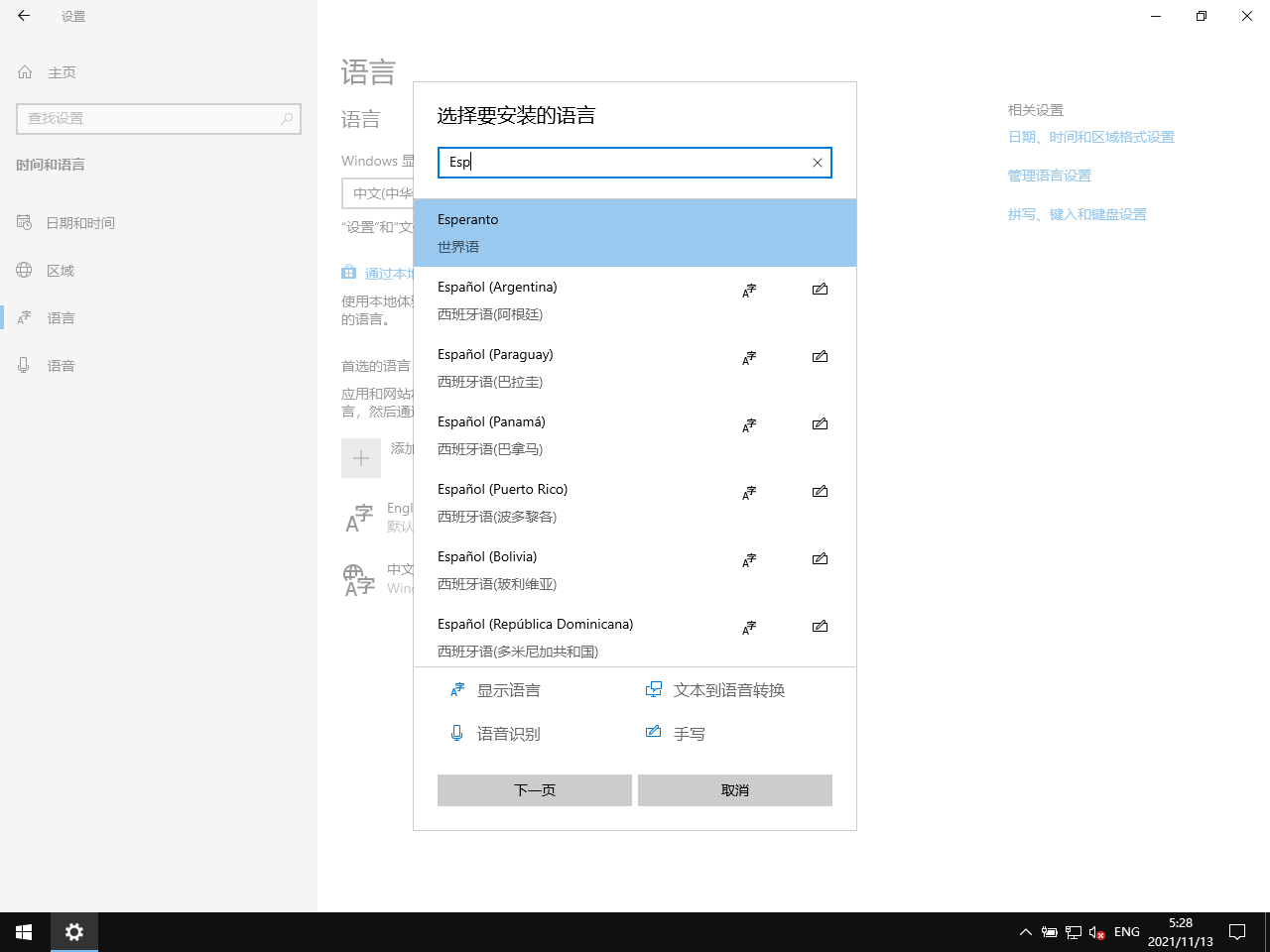Click the handwriting icon for Español (Bolivia)
The width and height of the screenshot is (1270, 952).
(x=820, y=559)
